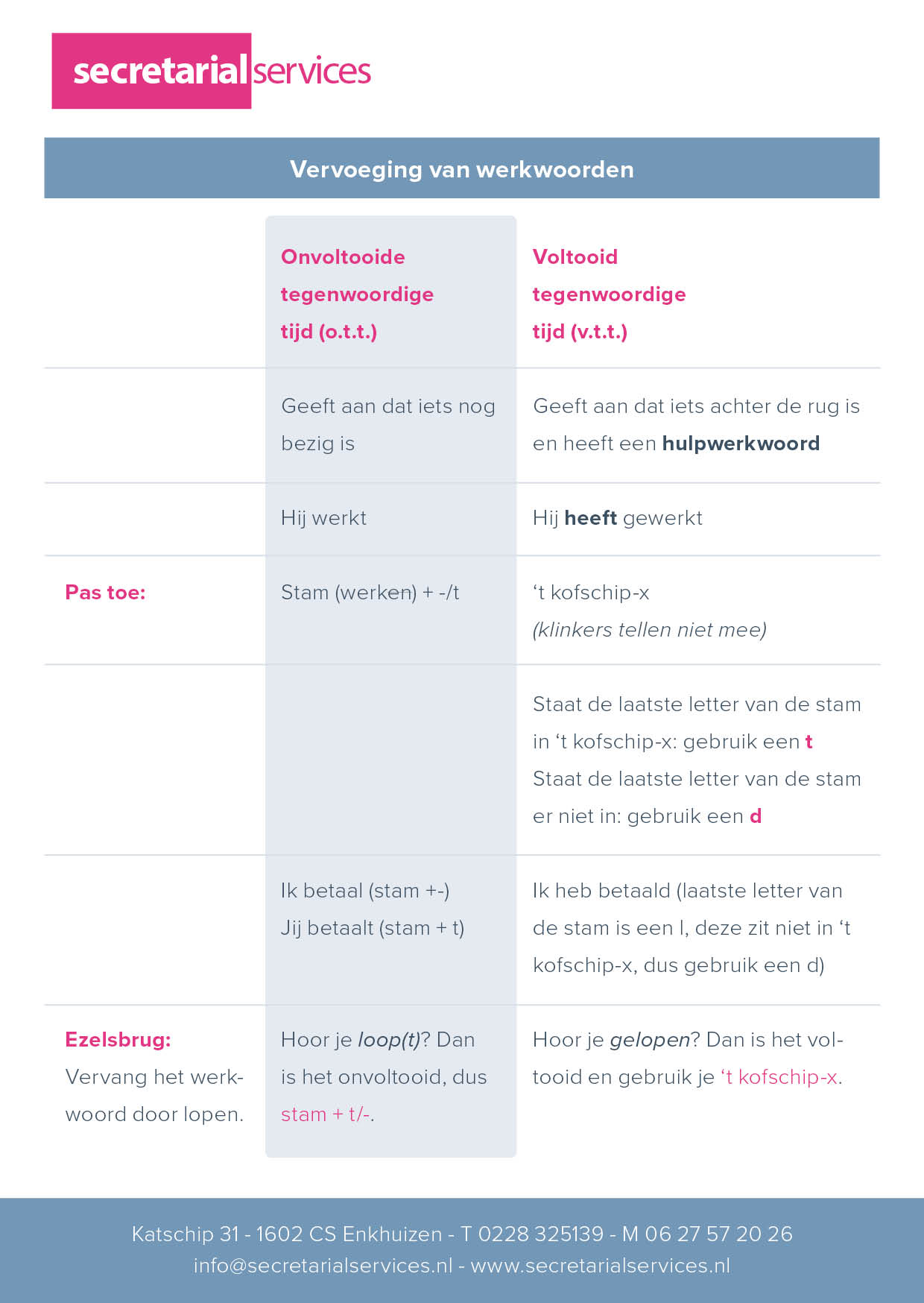This screenshot has height=1303, width=924.
Task: Click the Katschip 31 address text
Action: point(185,1234)
